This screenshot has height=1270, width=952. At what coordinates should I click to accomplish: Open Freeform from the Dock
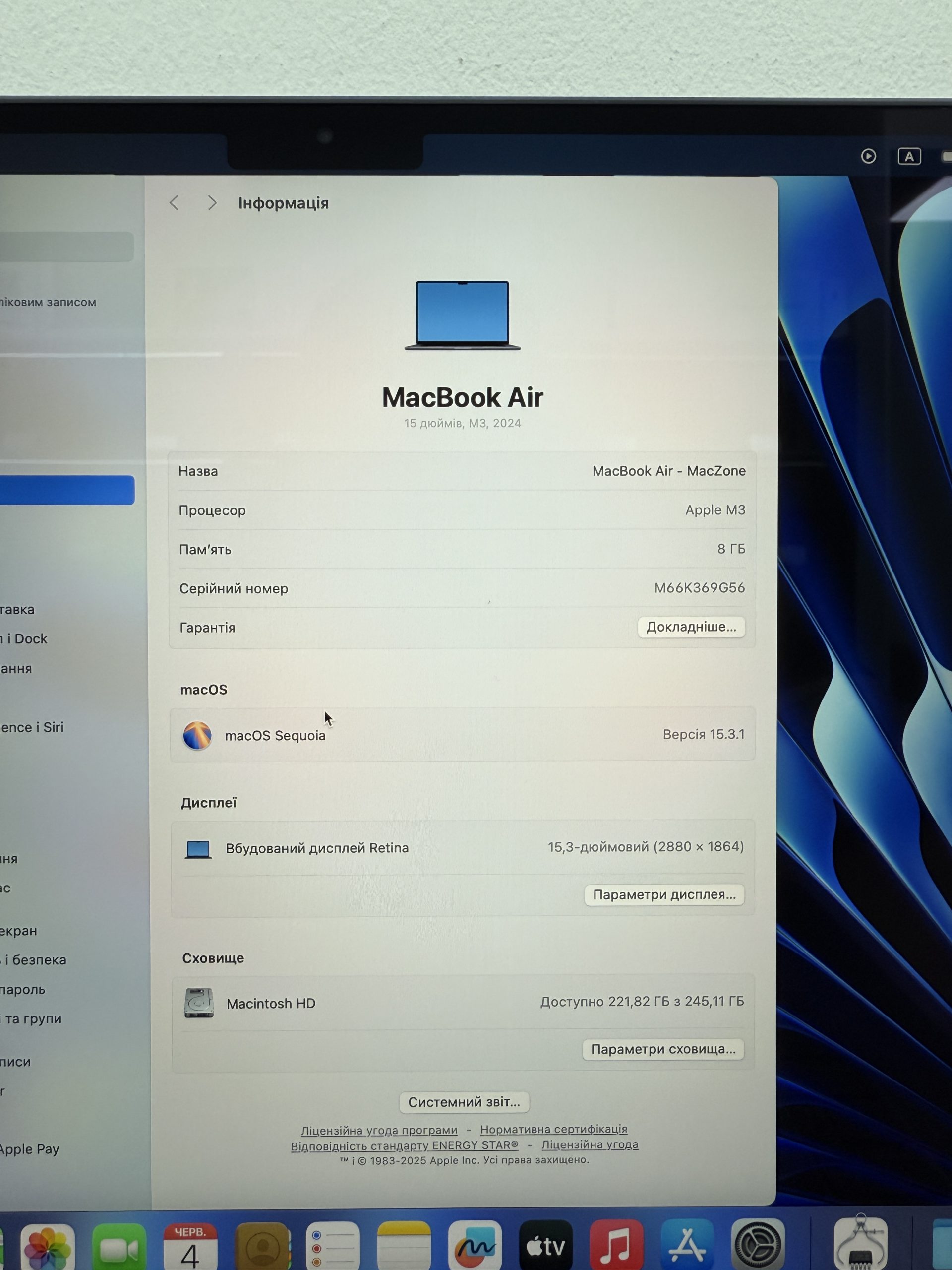point(475,1246)
